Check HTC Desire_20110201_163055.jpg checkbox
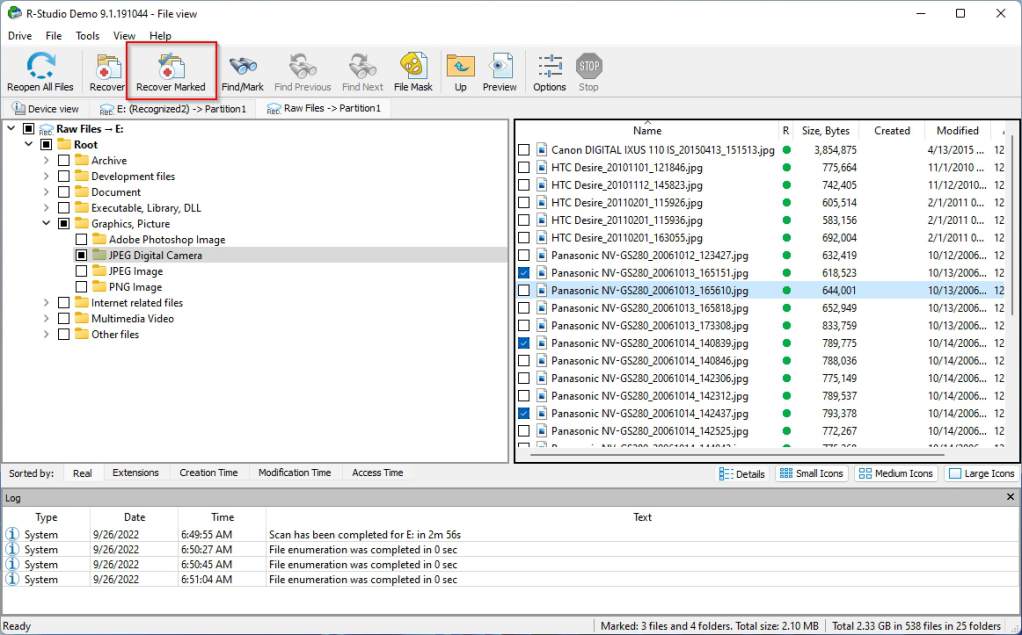The width and height of the screenshot is (1022, 635). [x=523, y=237]
